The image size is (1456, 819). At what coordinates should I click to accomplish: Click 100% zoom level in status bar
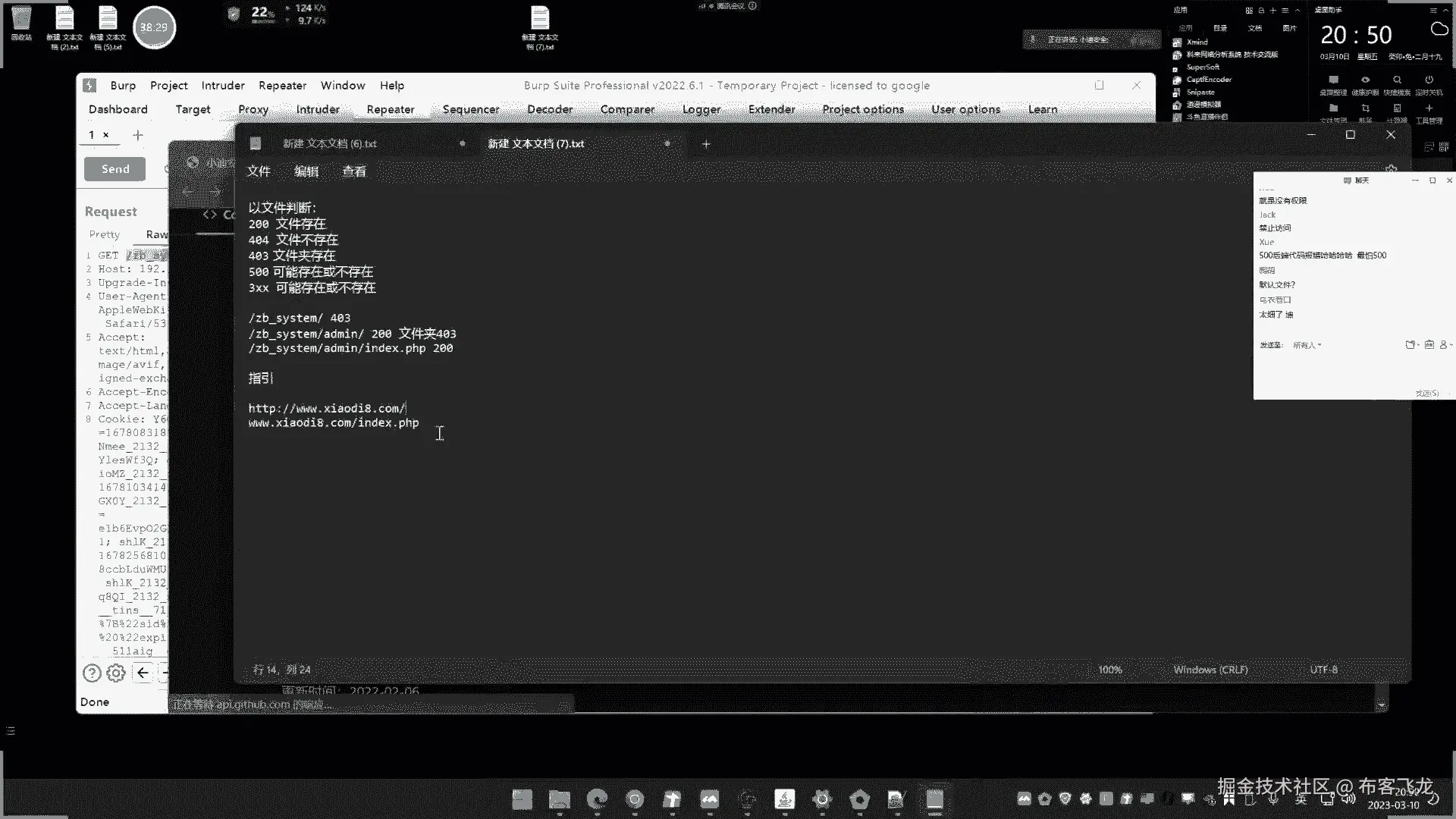pyautogui.click(x=1109, y=670)
